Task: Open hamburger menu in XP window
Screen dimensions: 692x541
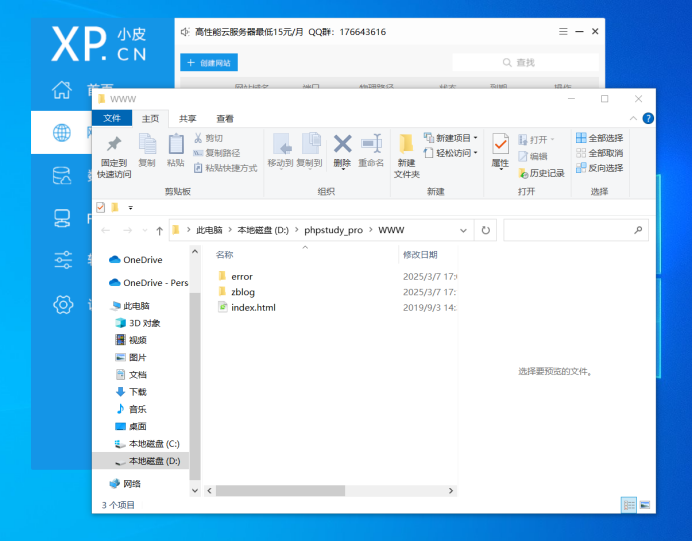Action: tap(563, 32)
